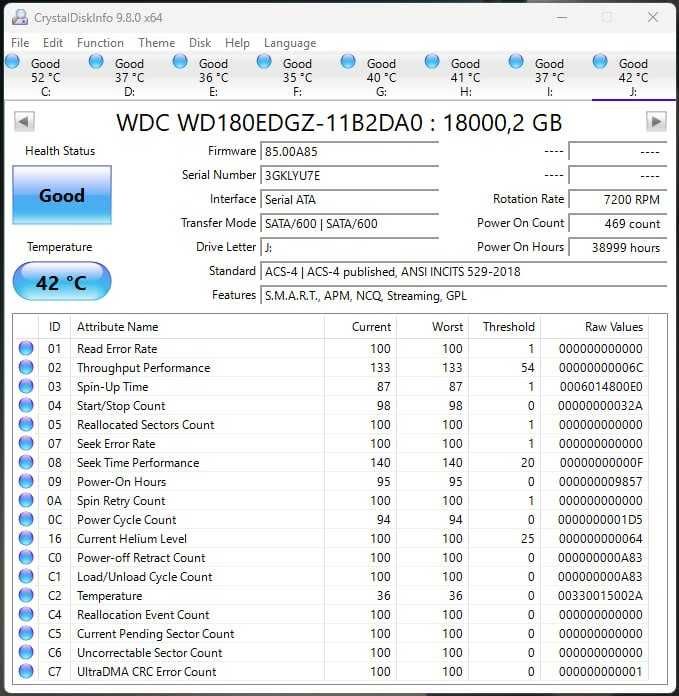Click status icon of Uncorrectable Sector Count row
This screenshot has height=696, width=679.
pos(26,652)
